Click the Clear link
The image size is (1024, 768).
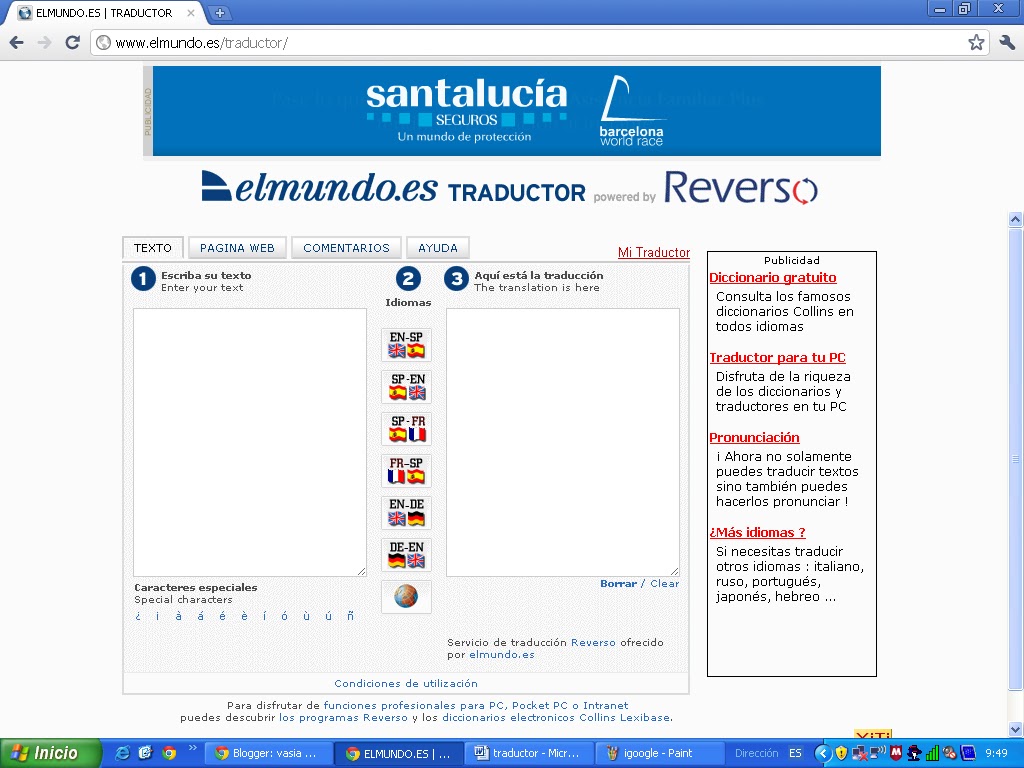[x=664, y=584]
